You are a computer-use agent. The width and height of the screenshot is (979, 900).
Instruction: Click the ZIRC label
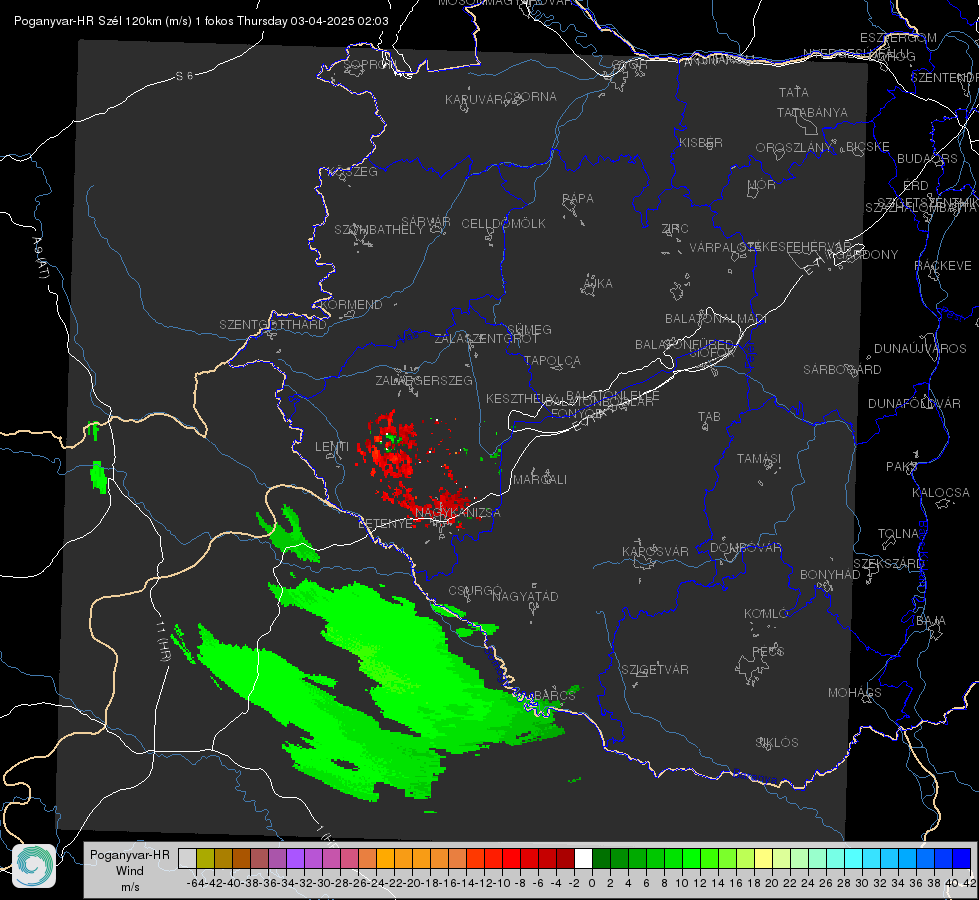(675, 229)
